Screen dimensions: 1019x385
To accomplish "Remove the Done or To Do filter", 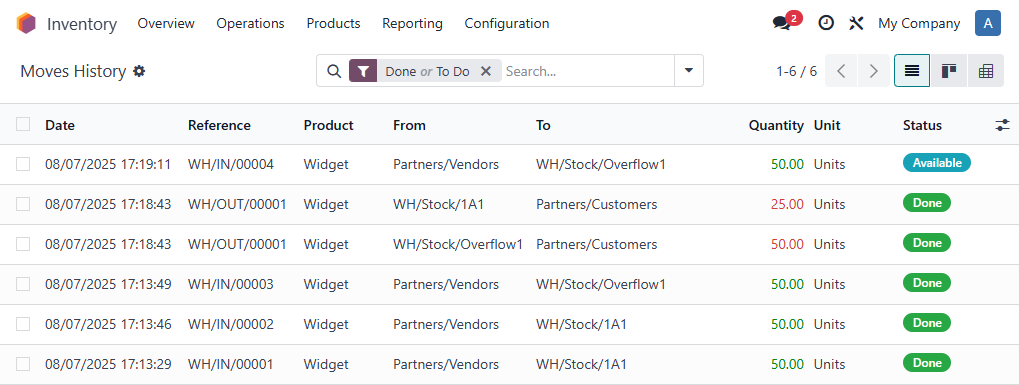I will 485,72.
